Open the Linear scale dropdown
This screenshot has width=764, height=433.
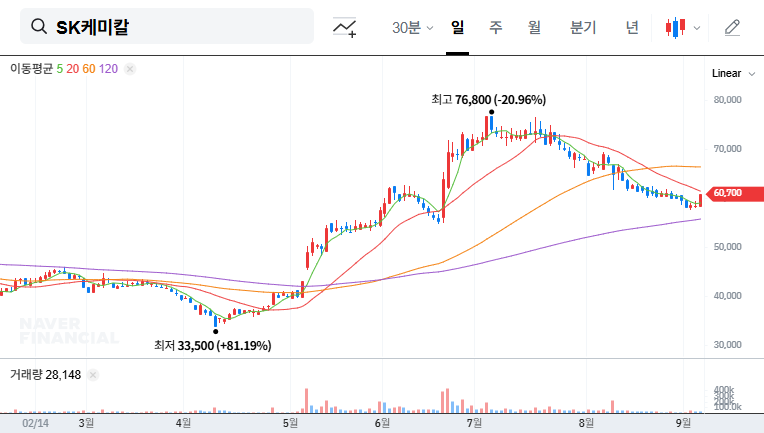coord(733,74)
